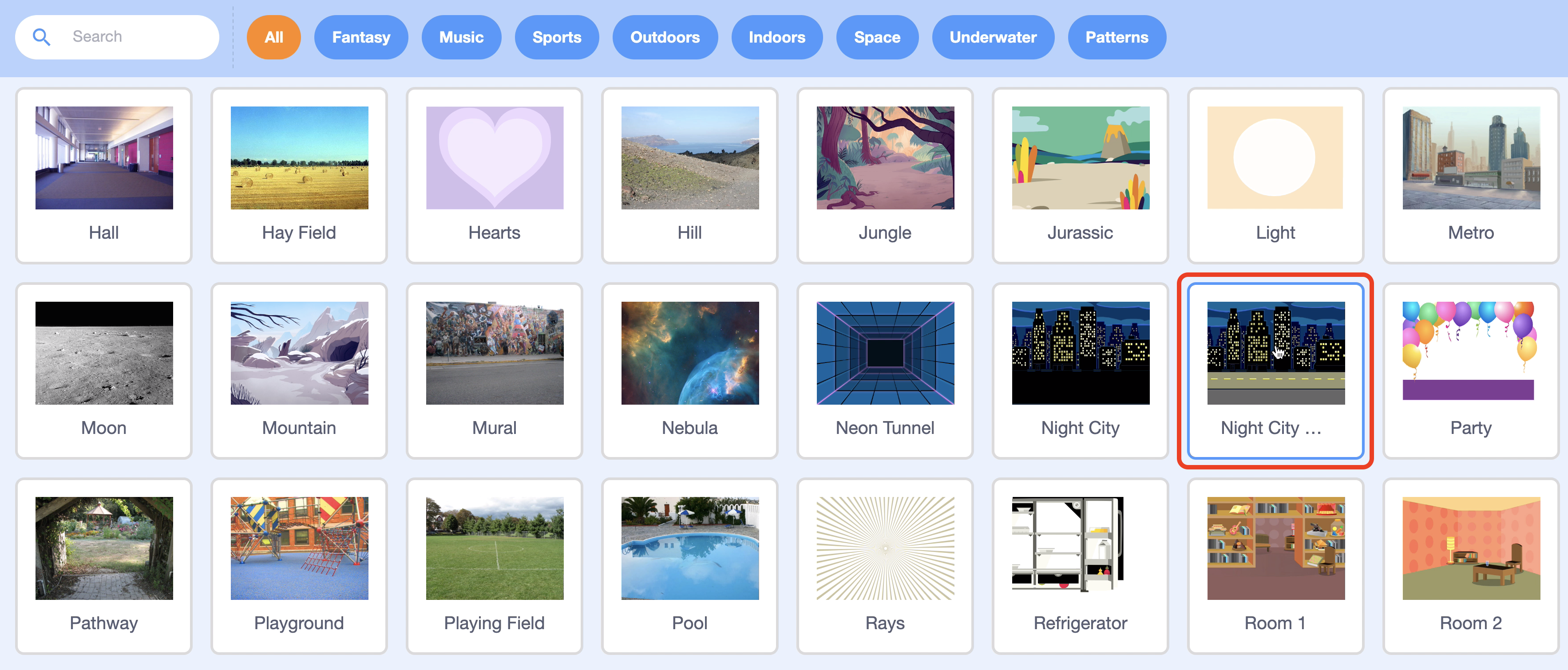Switch to the Outdoors category
The width and height of the screenshot is (1568, 670).
tap(665, 37)
